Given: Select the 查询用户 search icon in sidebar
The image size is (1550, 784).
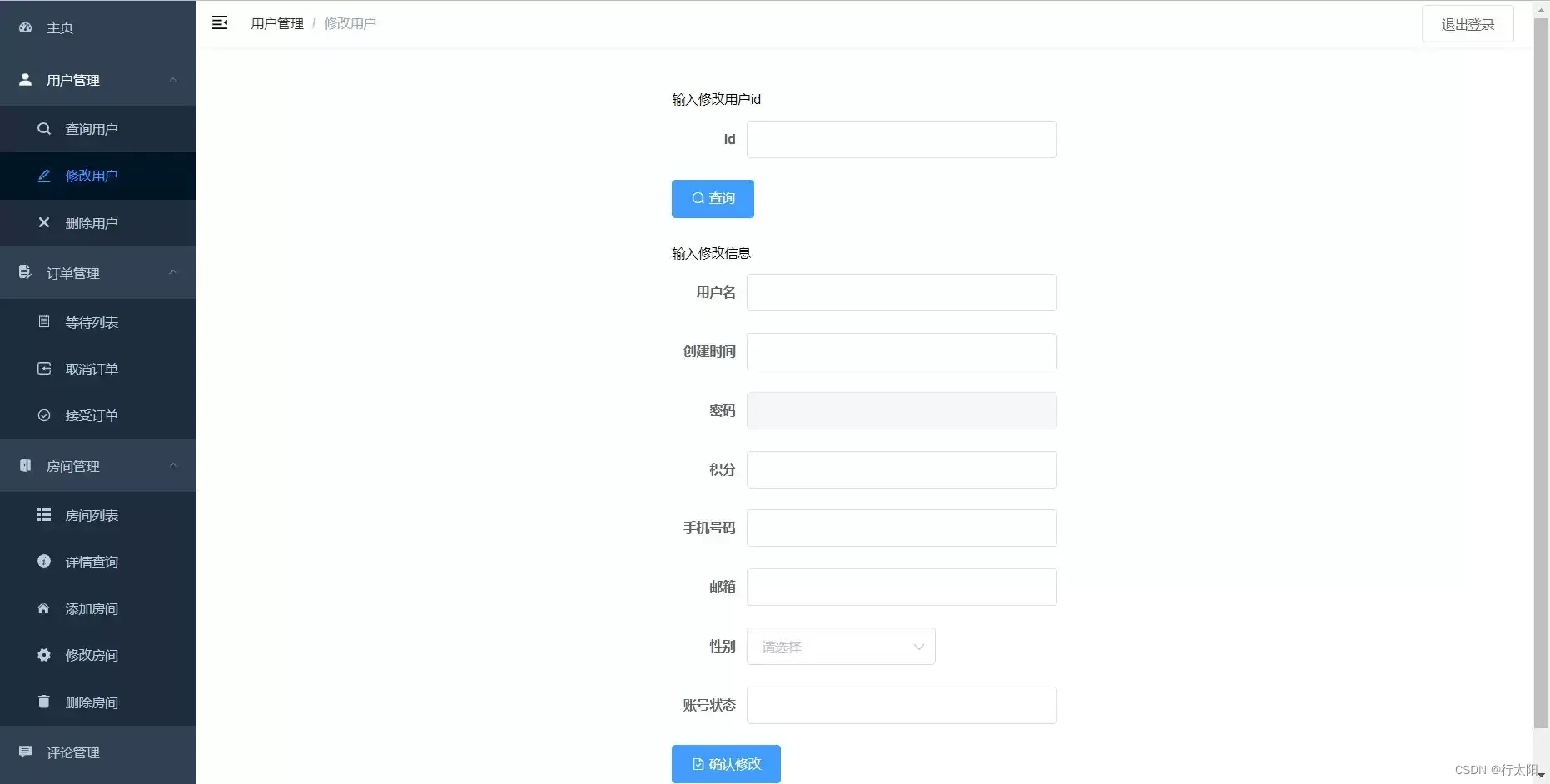Looking at the screenshot, I should (x=44, y=129).
